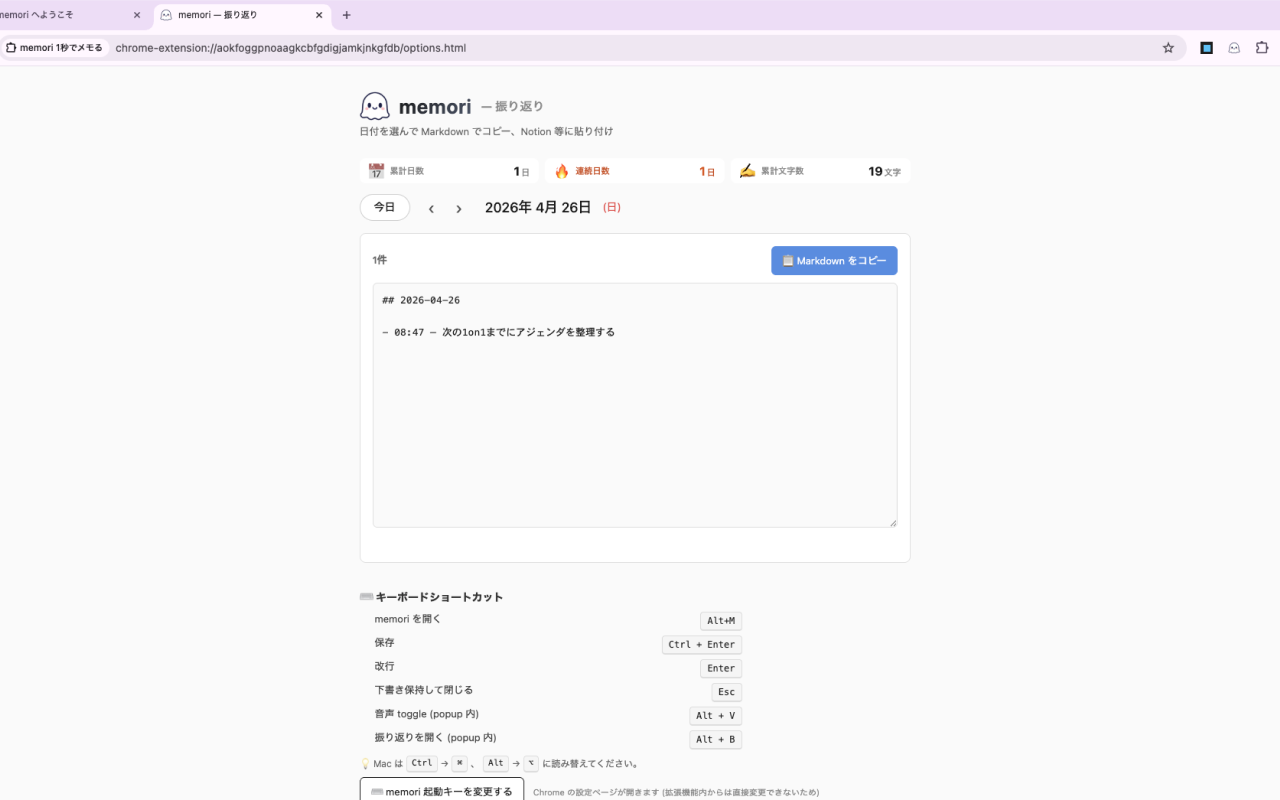
Task: Close the memori へようこそ tab
Action: pyautogui.click(x=137, y=15)
